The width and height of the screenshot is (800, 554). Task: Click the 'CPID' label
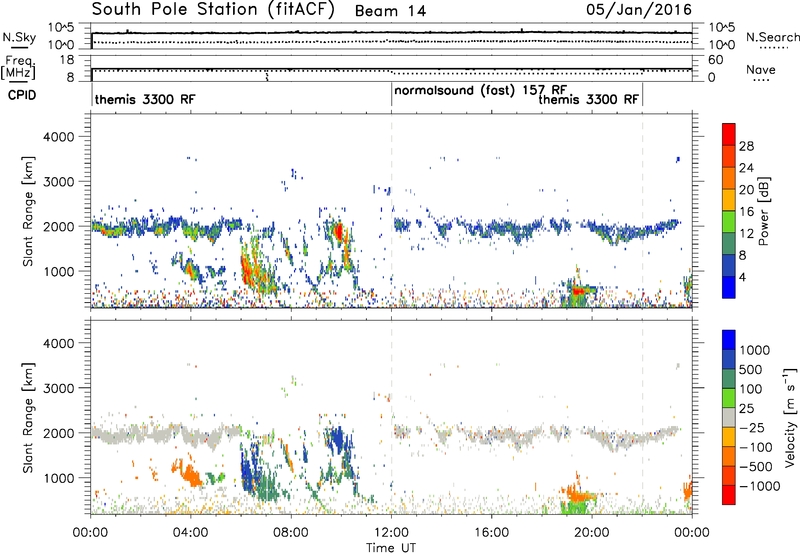22,95
